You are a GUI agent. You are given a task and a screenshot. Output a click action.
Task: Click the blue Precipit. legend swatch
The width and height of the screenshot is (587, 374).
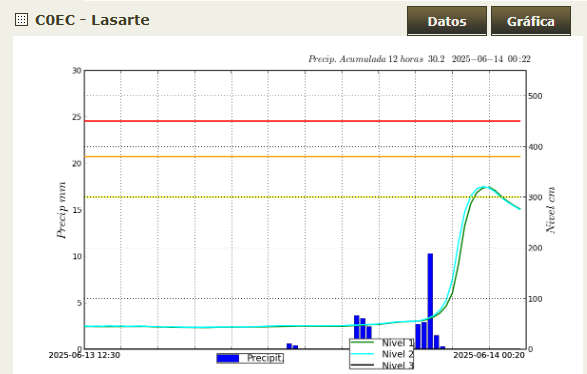228,358
